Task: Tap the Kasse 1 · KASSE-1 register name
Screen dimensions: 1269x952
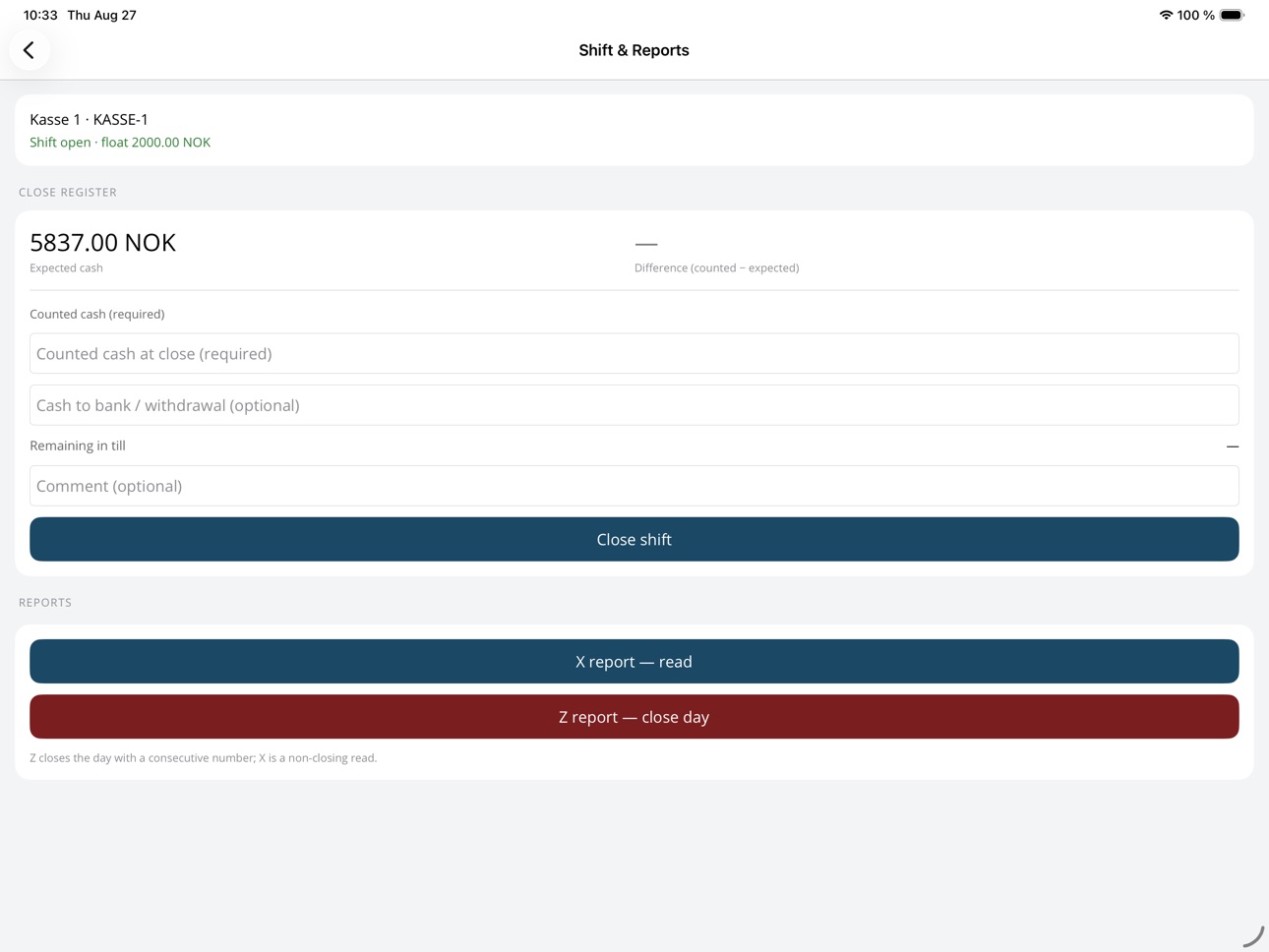Action: pos(89,119)
